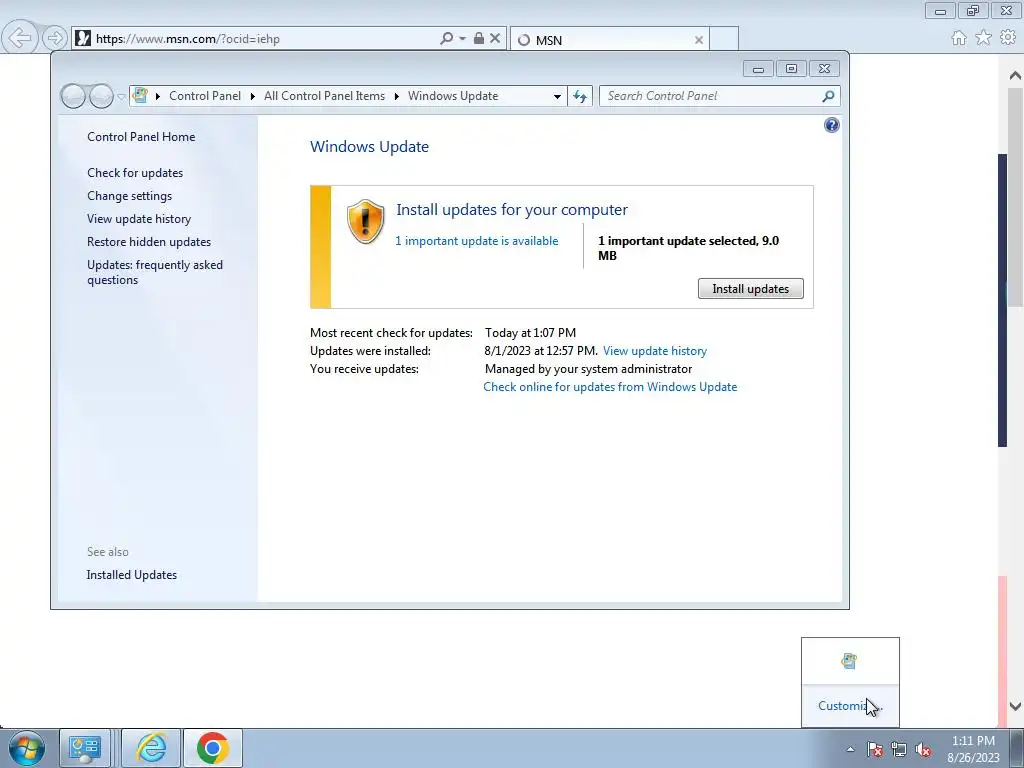Show hidden tray icons arrow

tap(850, 749)
